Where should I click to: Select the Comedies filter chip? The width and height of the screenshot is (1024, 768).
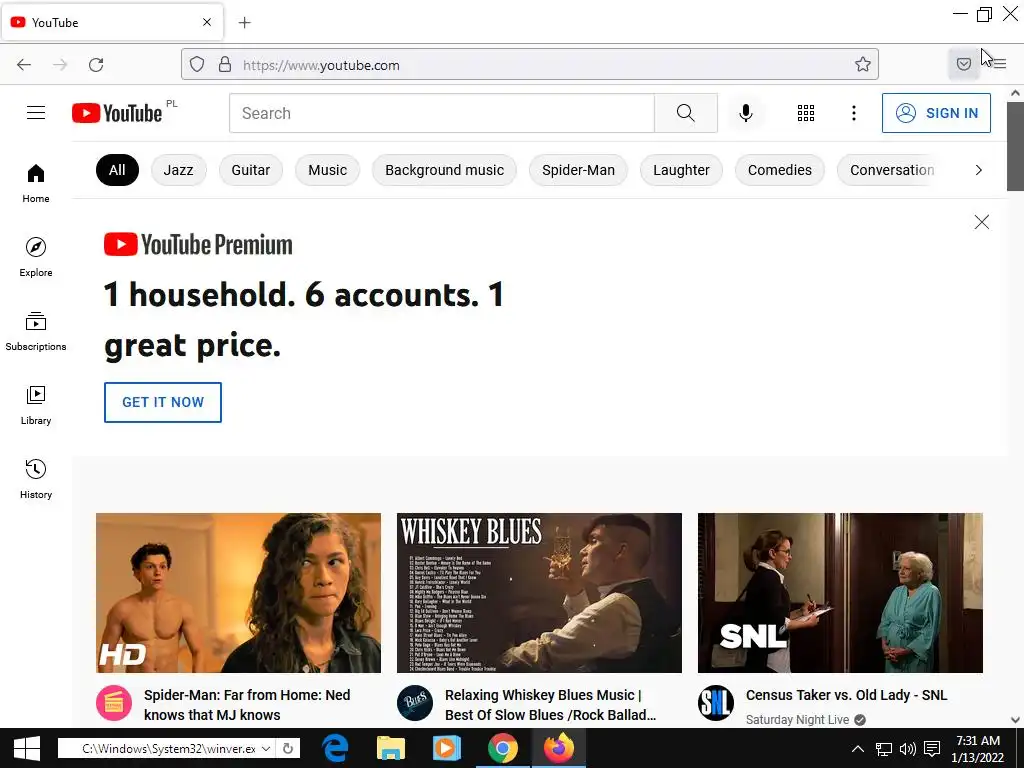[x=780, y=170]
